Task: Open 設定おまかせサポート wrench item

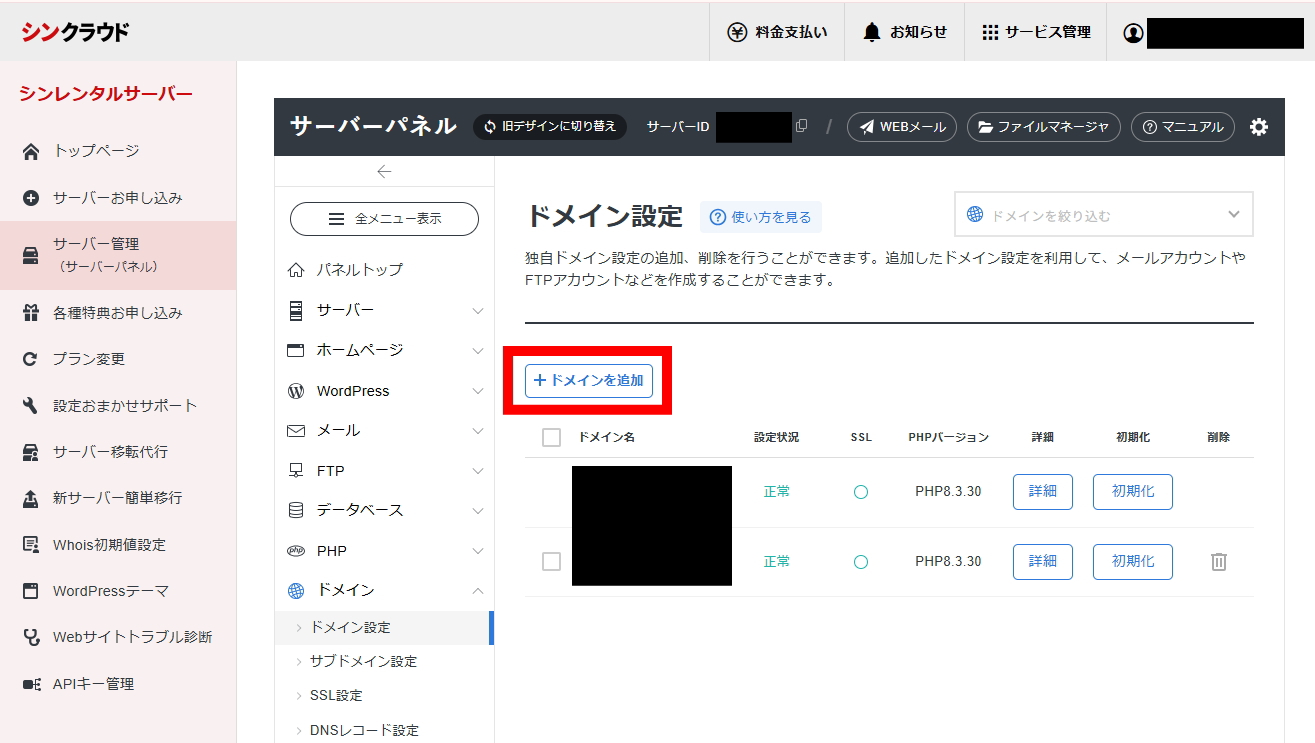Action: pos(118,406)
